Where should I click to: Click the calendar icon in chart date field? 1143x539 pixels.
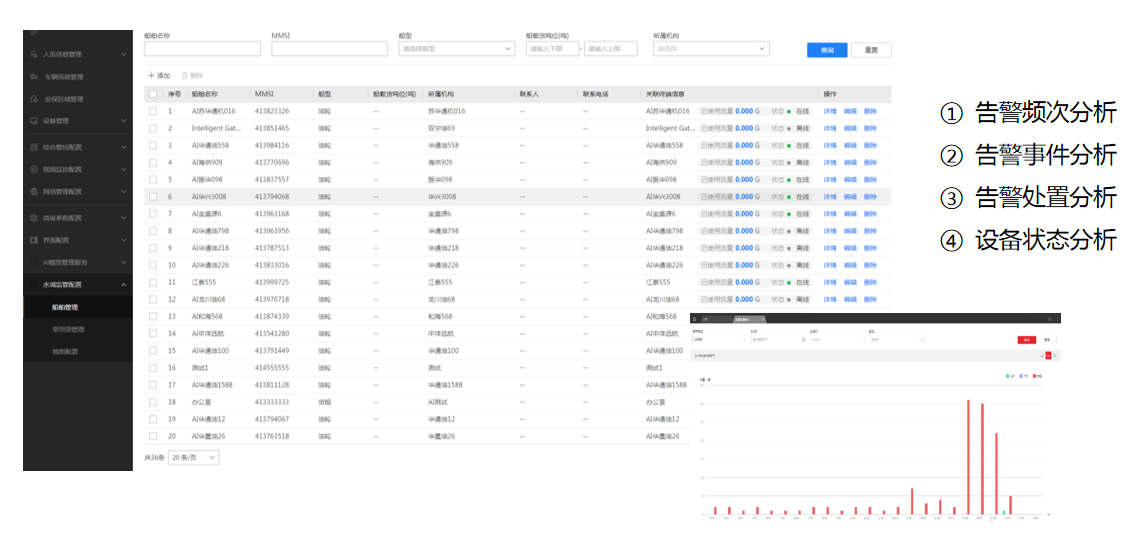click(801, 340)
